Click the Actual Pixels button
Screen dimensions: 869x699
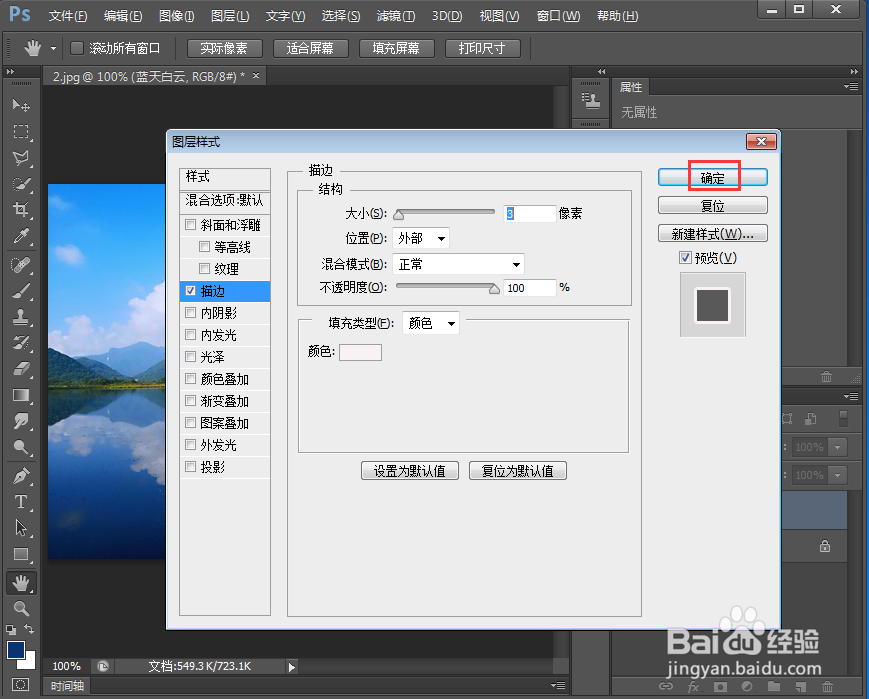[x=224, y=48]
